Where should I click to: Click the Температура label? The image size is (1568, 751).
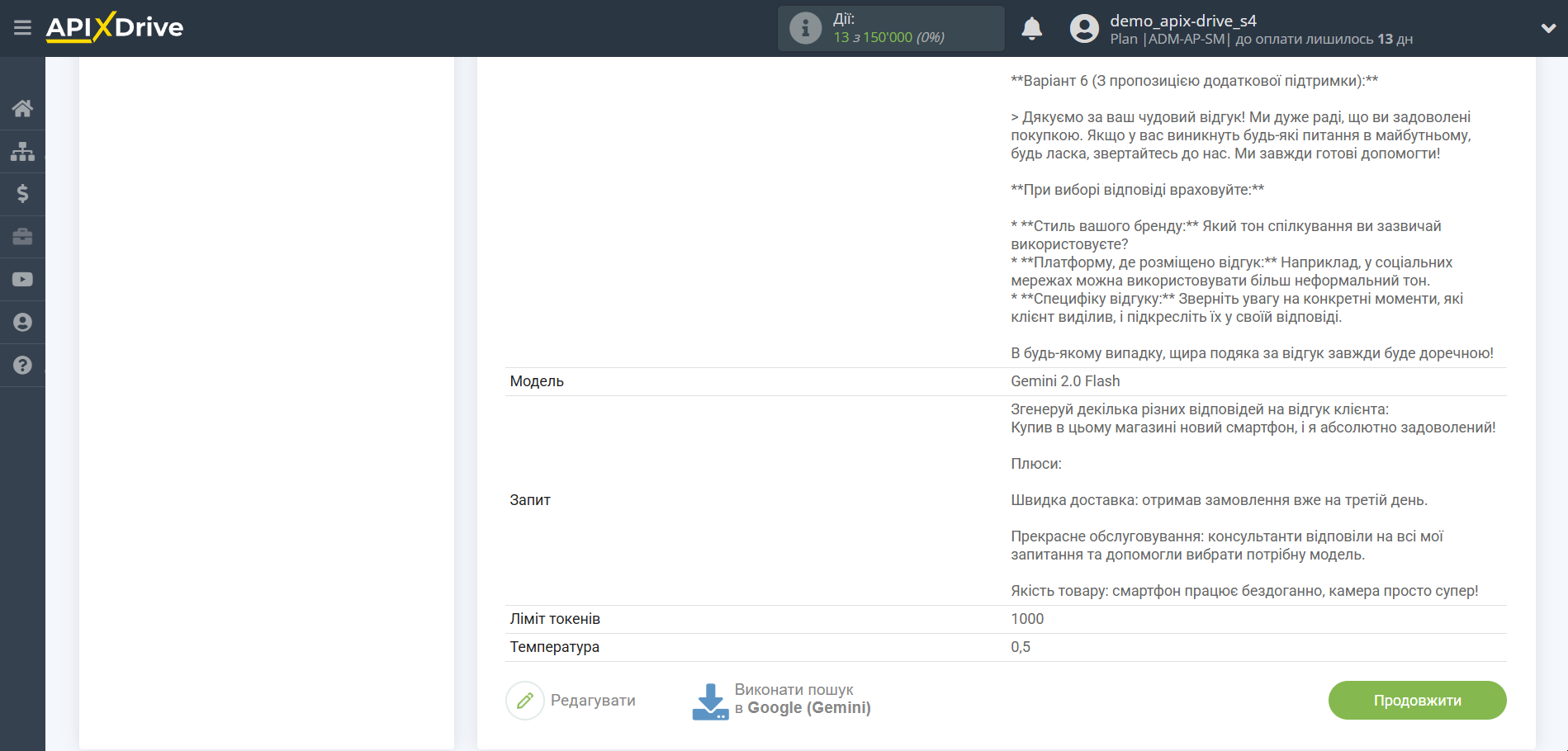554,647
